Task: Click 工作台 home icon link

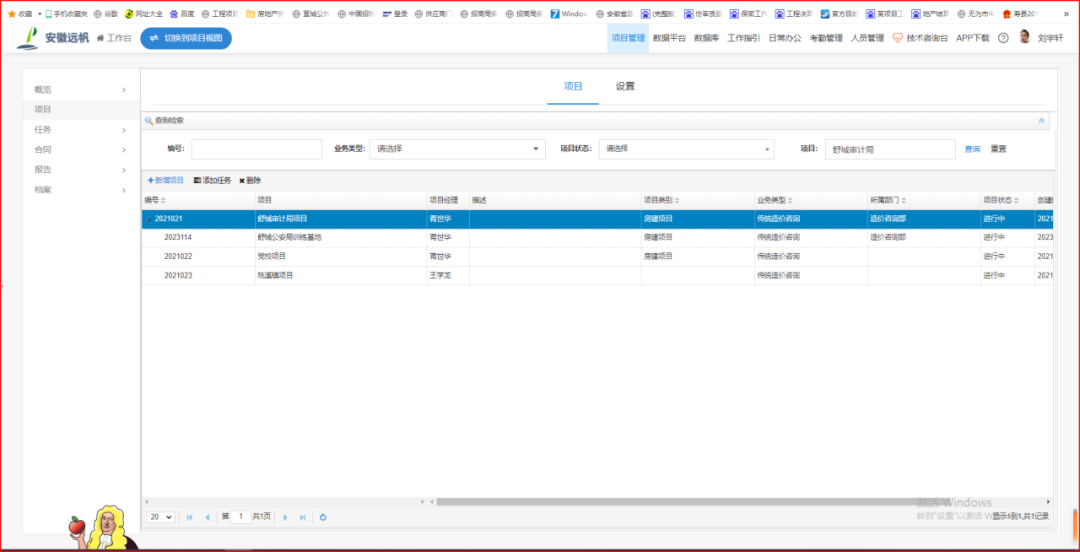Action: 114,38
